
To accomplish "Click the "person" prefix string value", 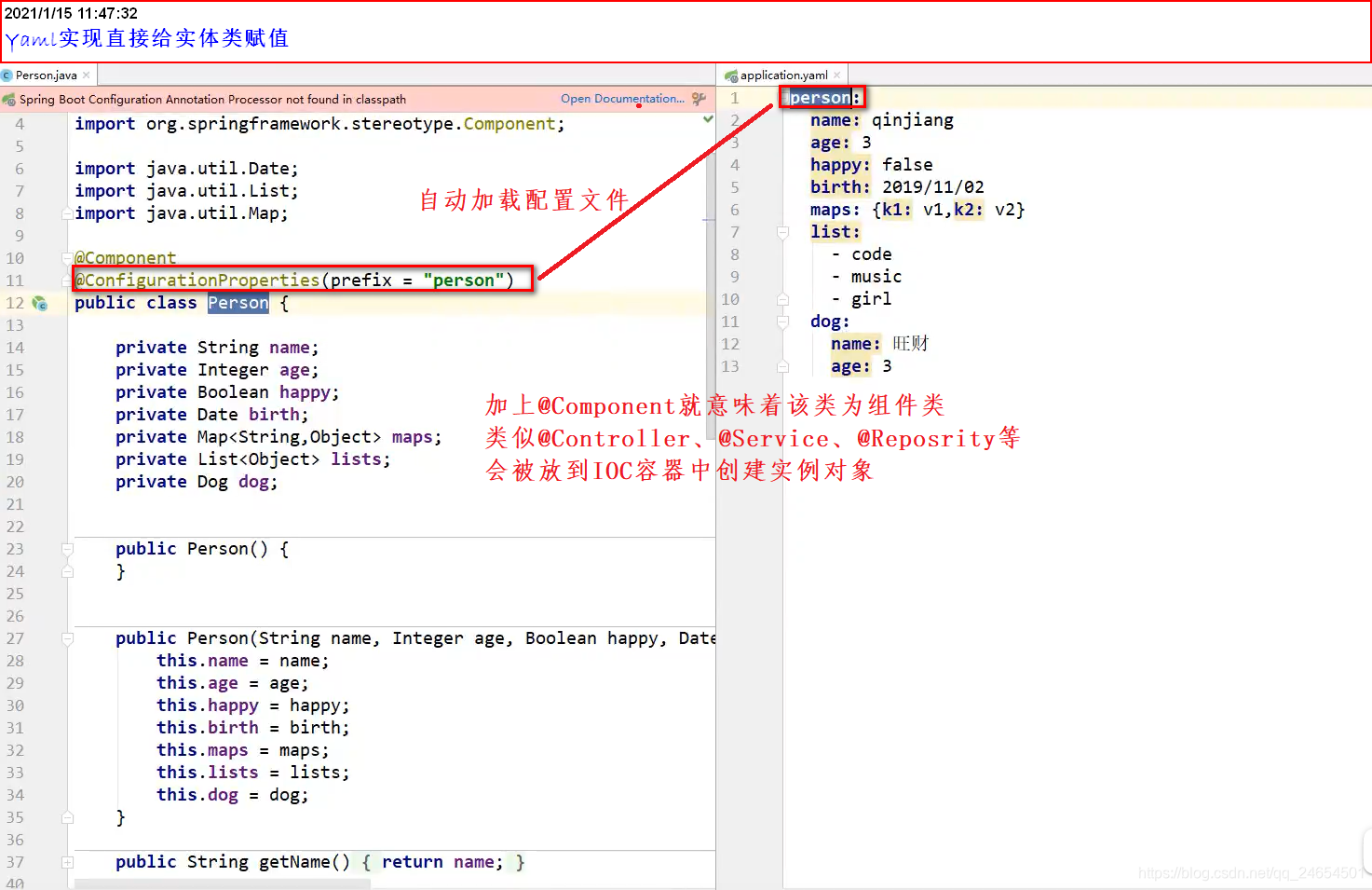I will pyautogui.click(x=463, y=281).
